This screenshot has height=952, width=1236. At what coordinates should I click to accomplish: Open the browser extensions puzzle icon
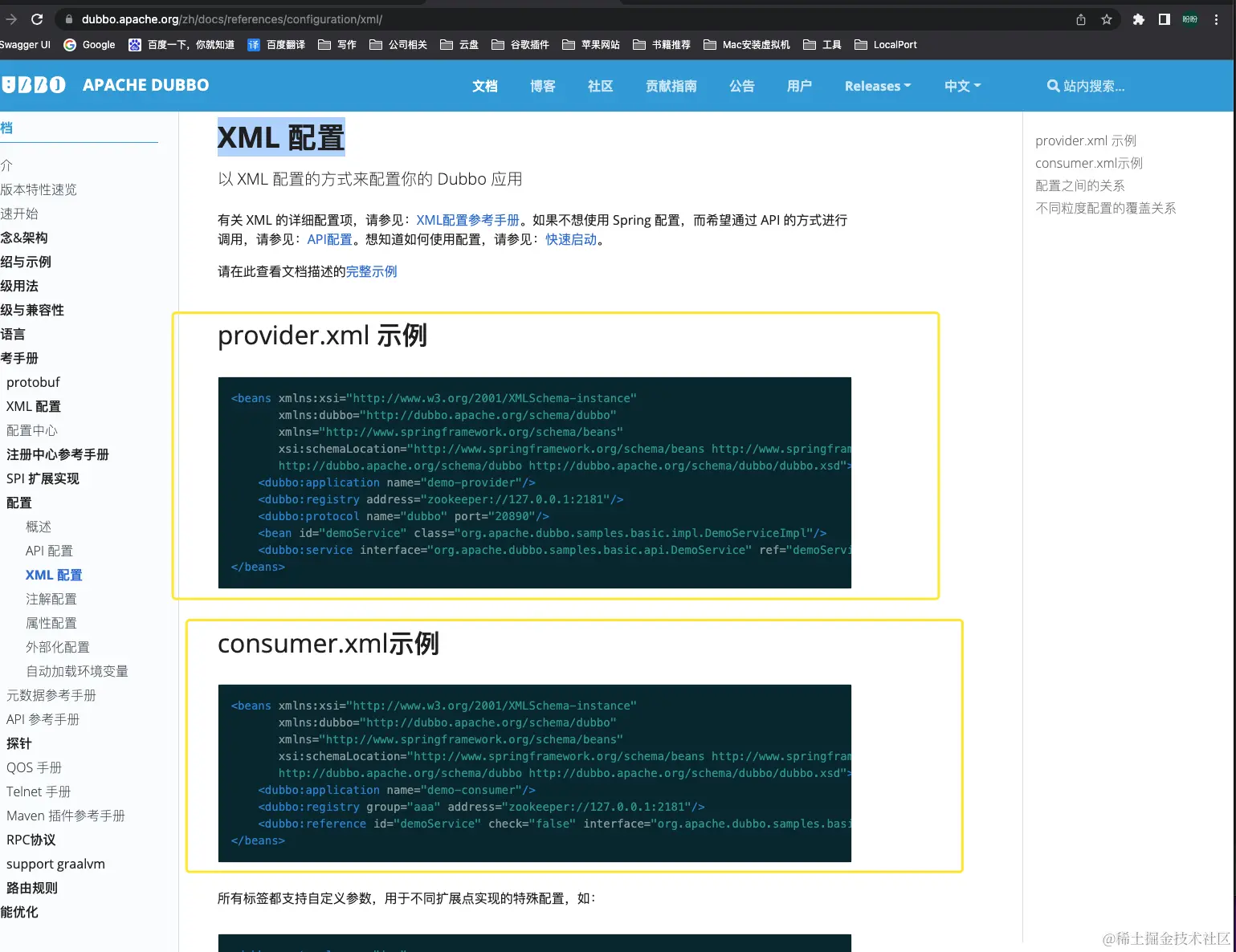tap(1138, 19)
